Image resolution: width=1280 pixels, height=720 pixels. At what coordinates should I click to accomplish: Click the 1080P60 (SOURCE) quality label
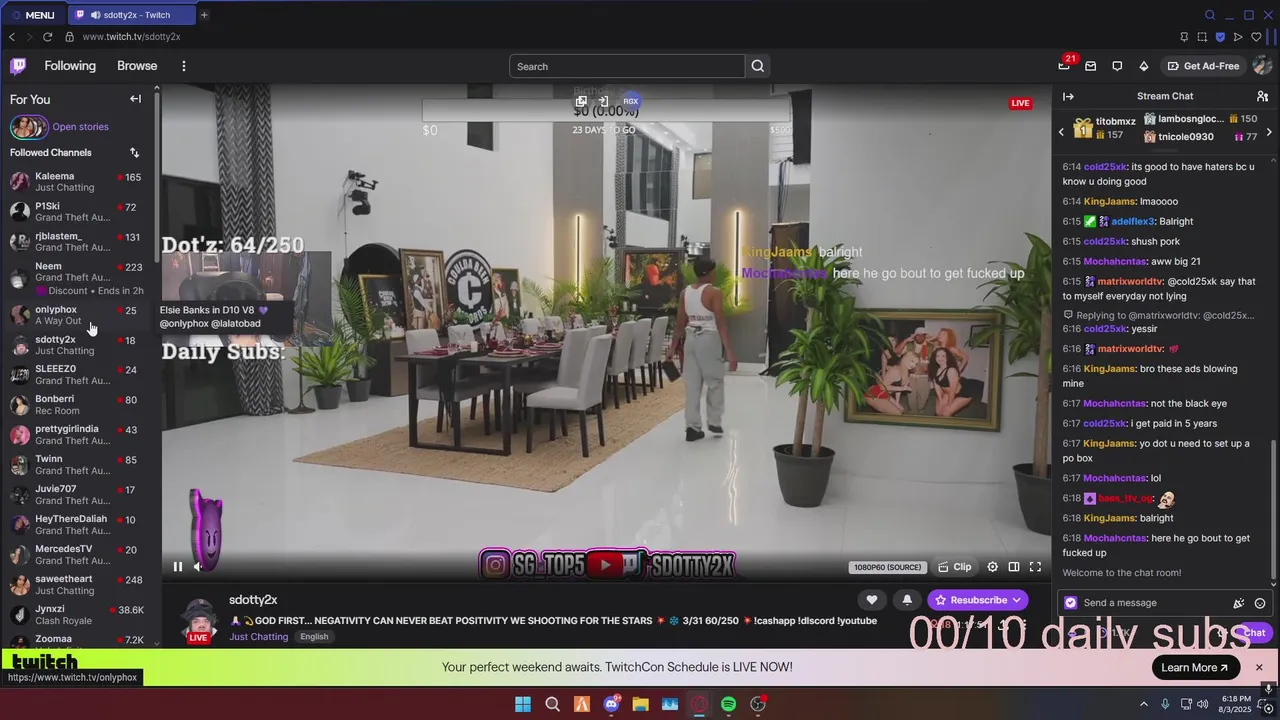pyautogui.click(x=887, y=567)
